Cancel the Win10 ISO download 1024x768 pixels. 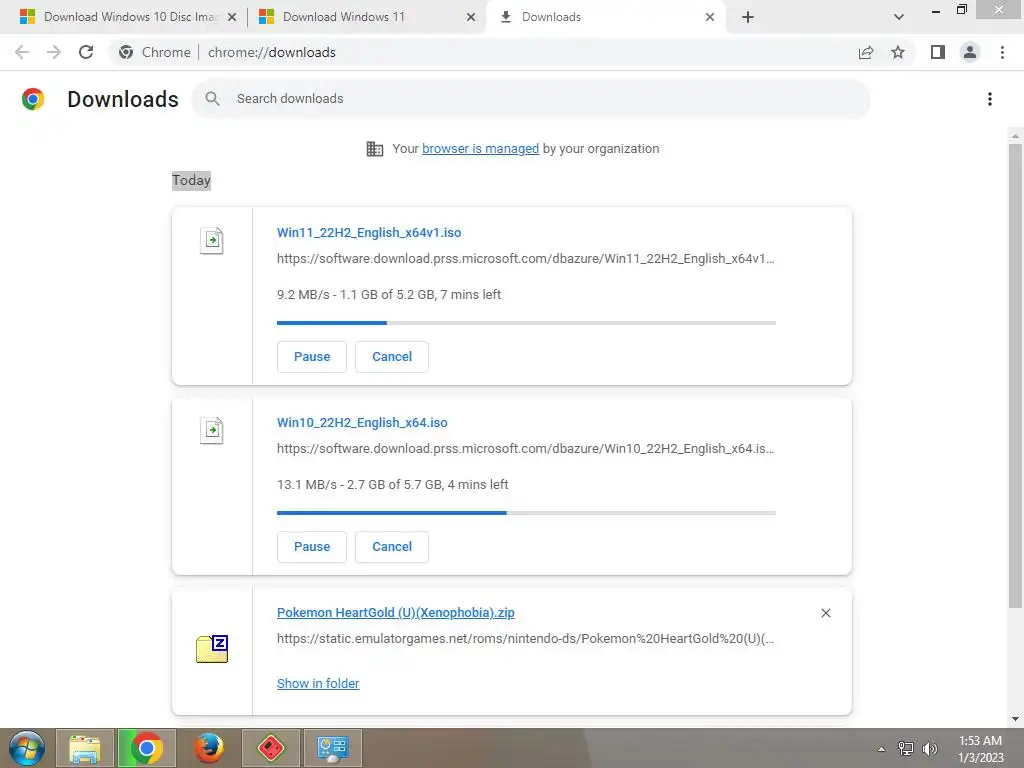(x=392, y=547)
